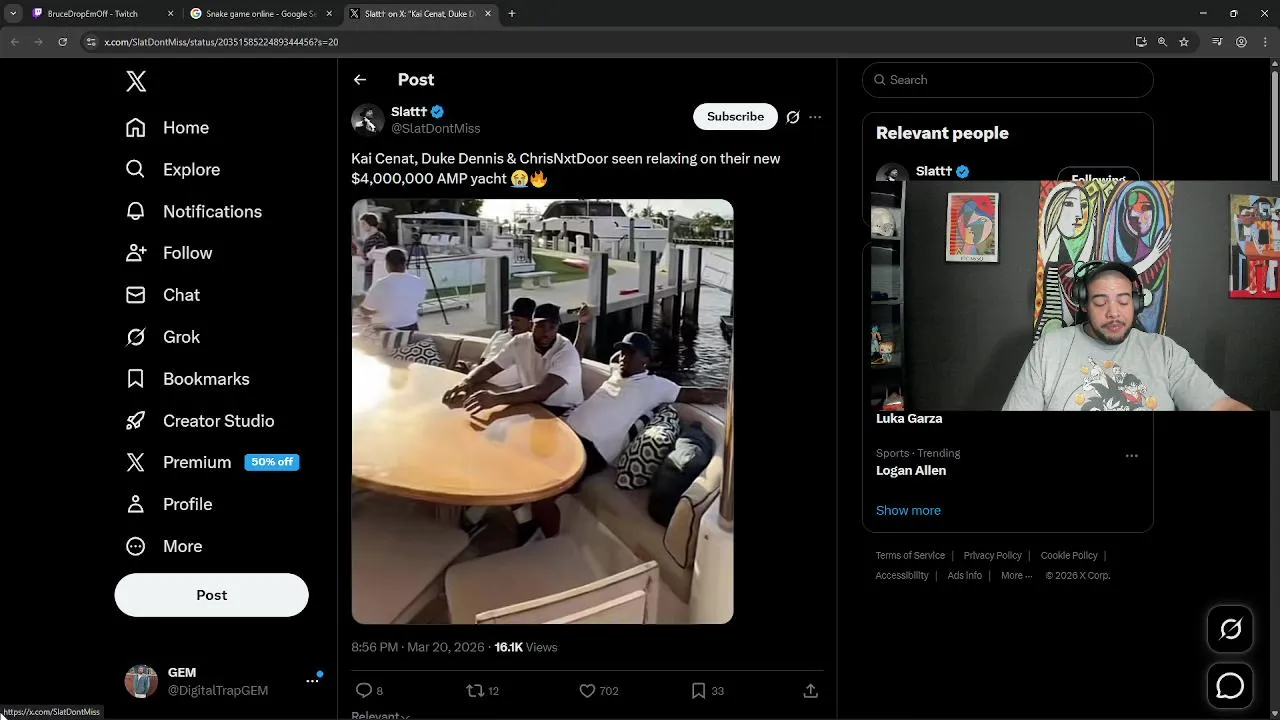Open floating Grok button

(x=1230, y=628)
